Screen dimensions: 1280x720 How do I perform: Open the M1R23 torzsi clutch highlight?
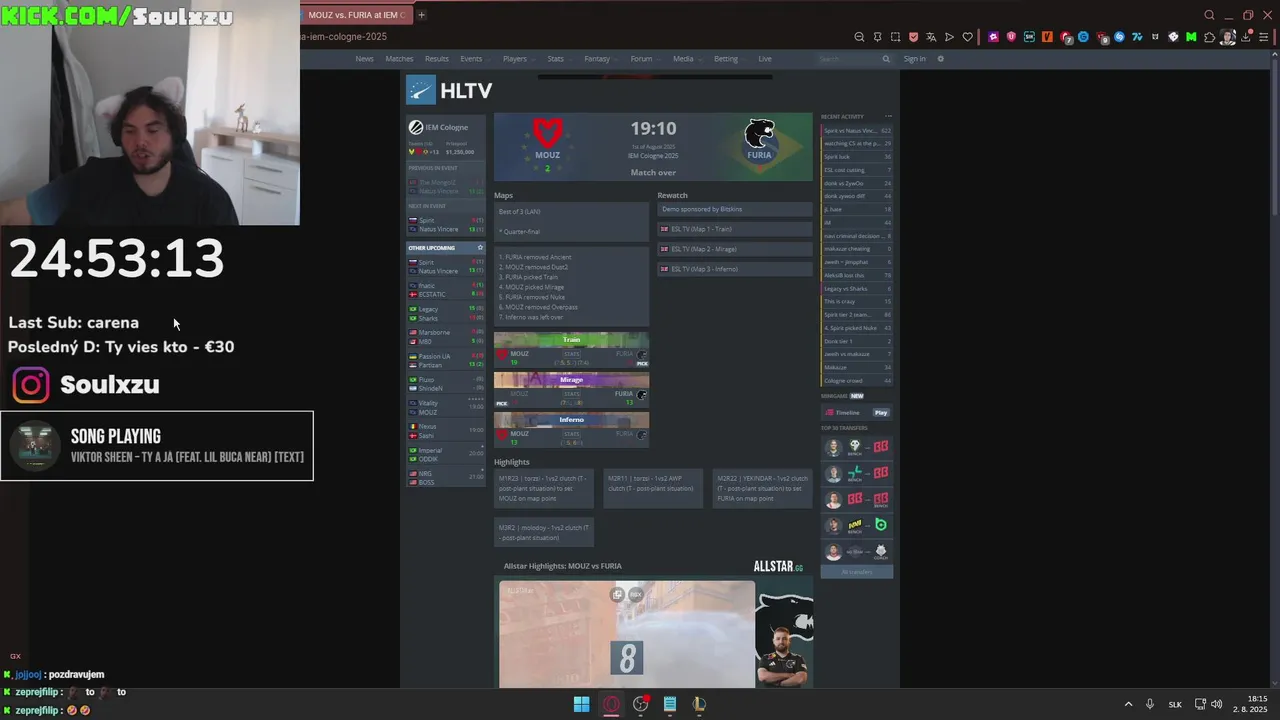pyautogui.click(x=544, y=488)
